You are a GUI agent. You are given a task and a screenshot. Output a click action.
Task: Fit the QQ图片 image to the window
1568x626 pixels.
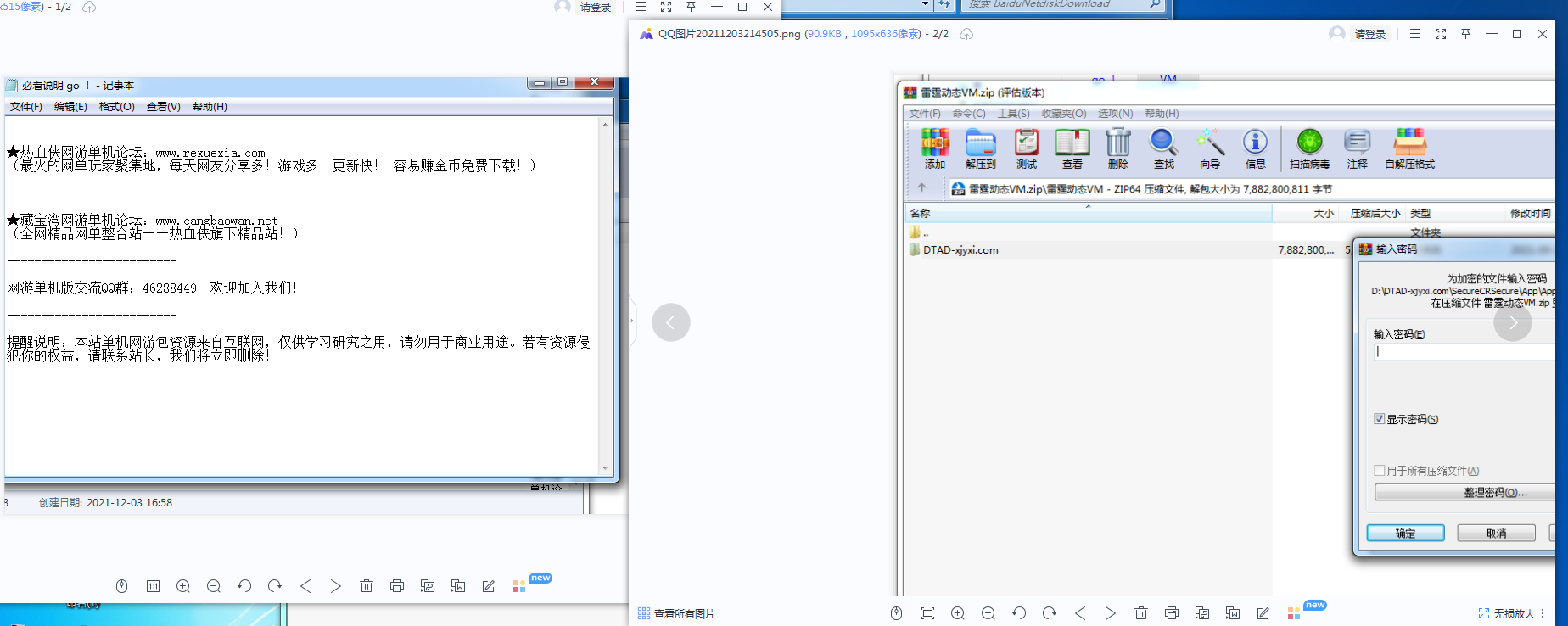(x=927, y=613)
